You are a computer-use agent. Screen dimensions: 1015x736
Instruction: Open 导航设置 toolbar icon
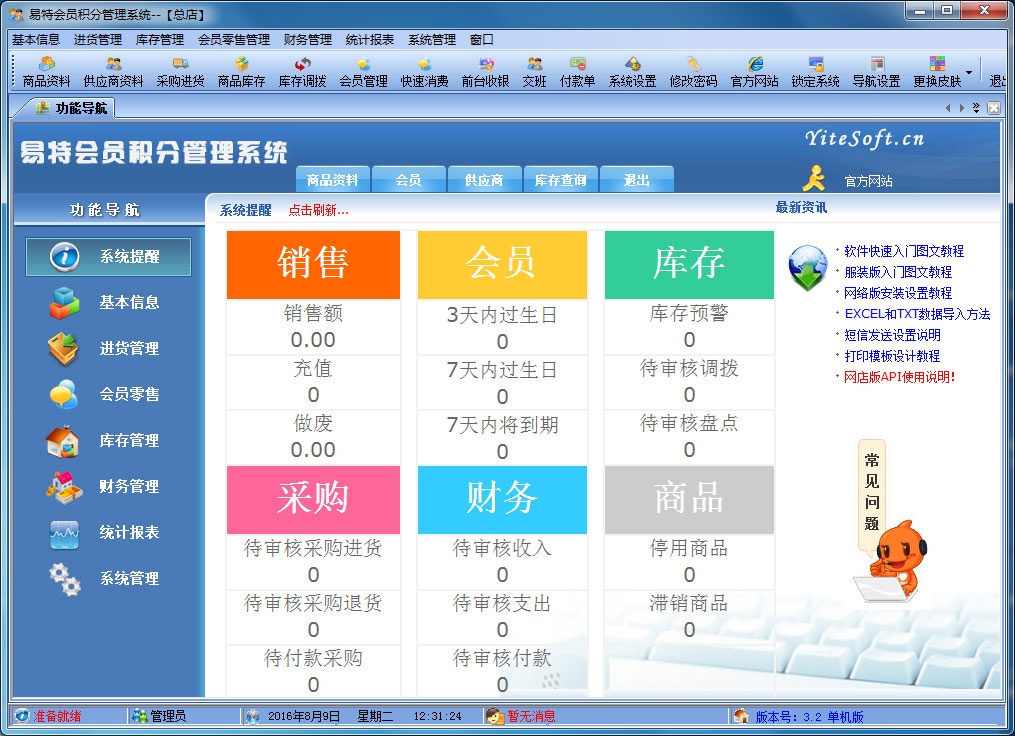coord(876,72)
